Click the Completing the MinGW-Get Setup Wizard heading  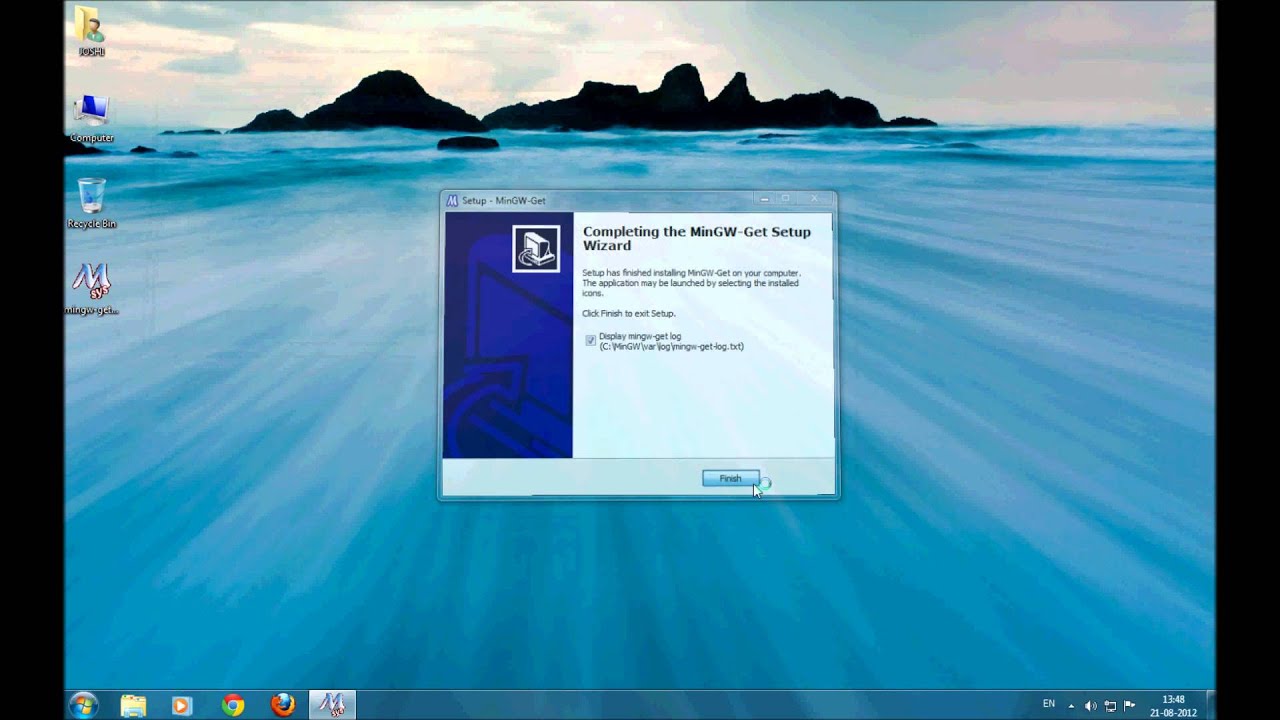click(x=697, y=238)
